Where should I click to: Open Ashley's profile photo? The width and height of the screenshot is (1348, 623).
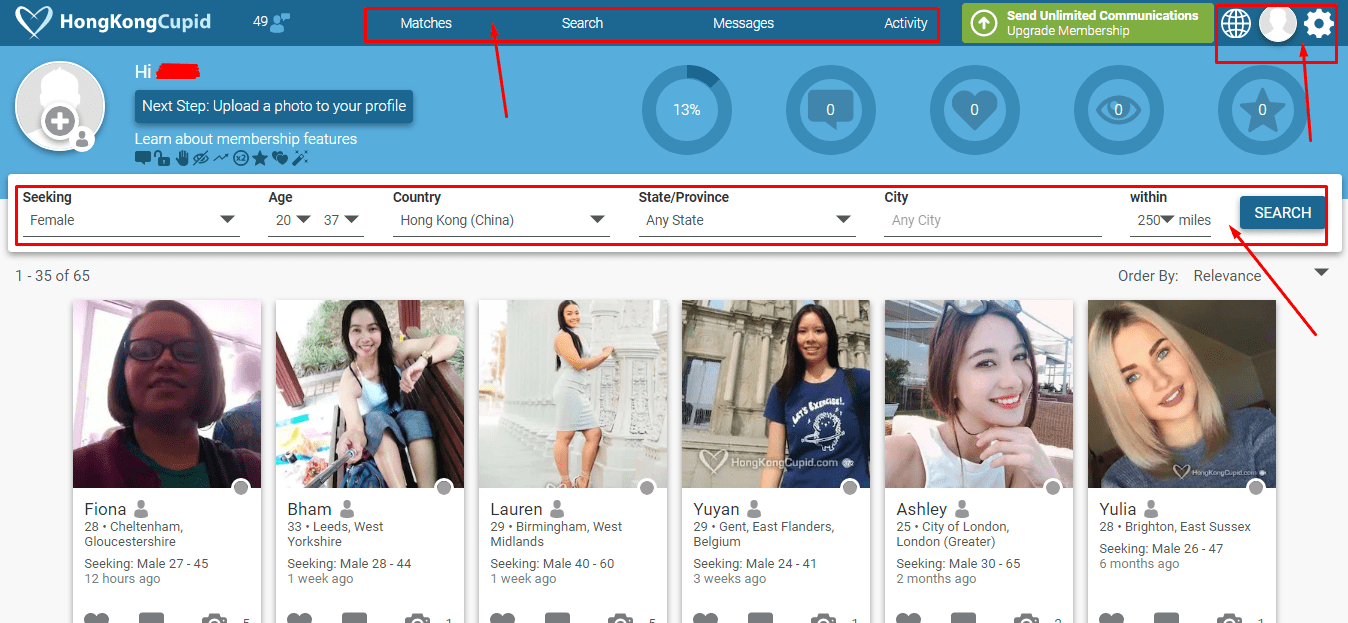pos(979,394)
